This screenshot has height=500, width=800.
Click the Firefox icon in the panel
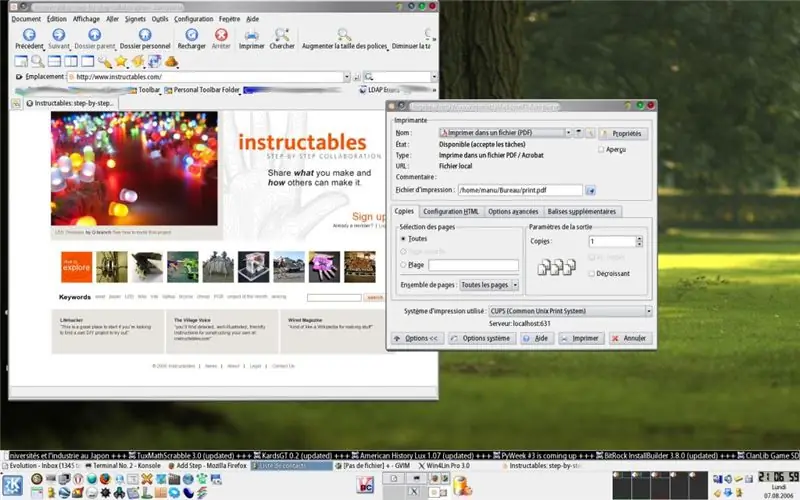pyautogui.click(x=105, y=479)
